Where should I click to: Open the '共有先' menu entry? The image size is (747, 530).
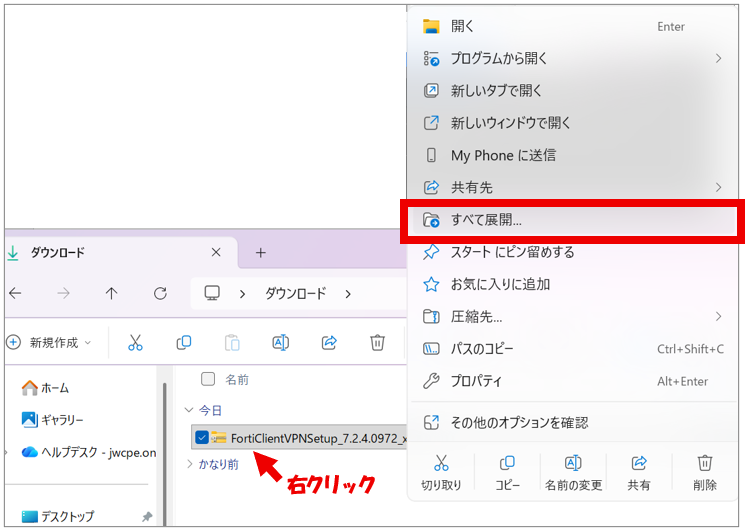click(x=573, y=188)
